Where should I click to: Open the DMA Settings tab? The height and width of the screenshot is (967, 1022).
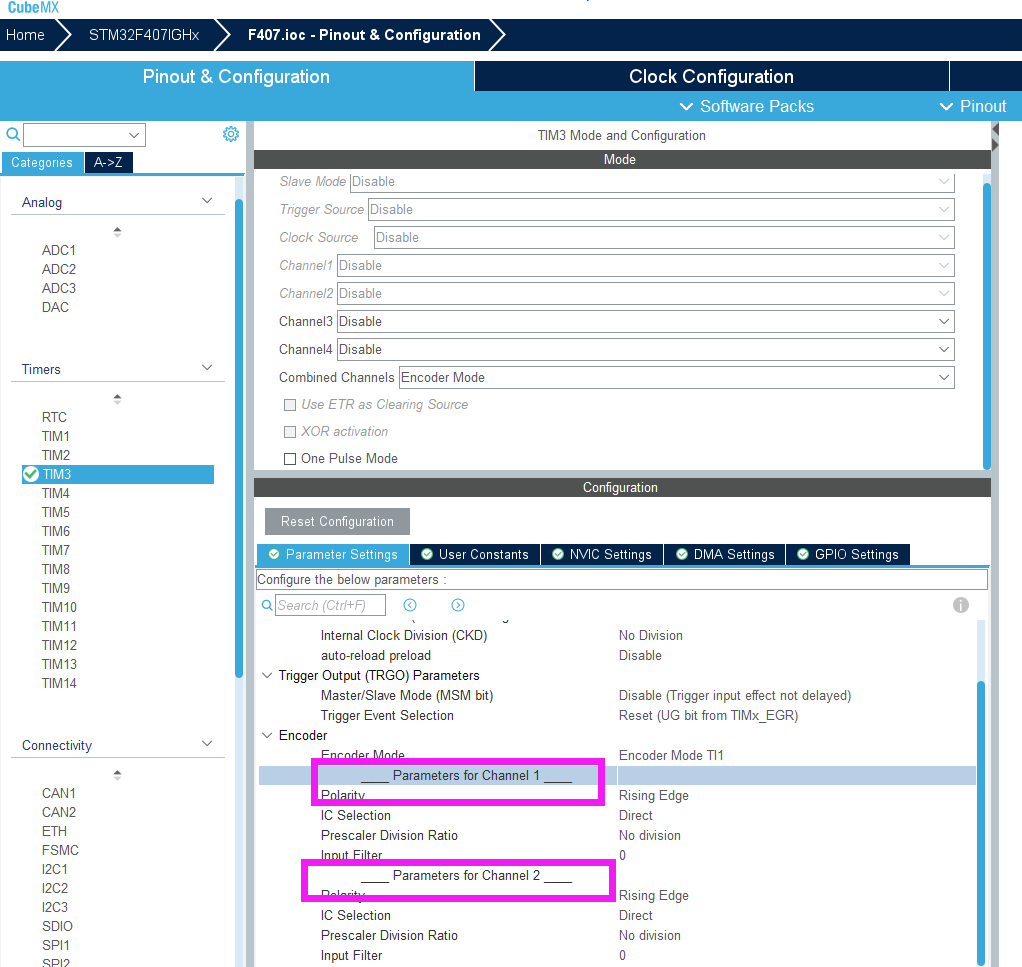click(x=725, y=555)
